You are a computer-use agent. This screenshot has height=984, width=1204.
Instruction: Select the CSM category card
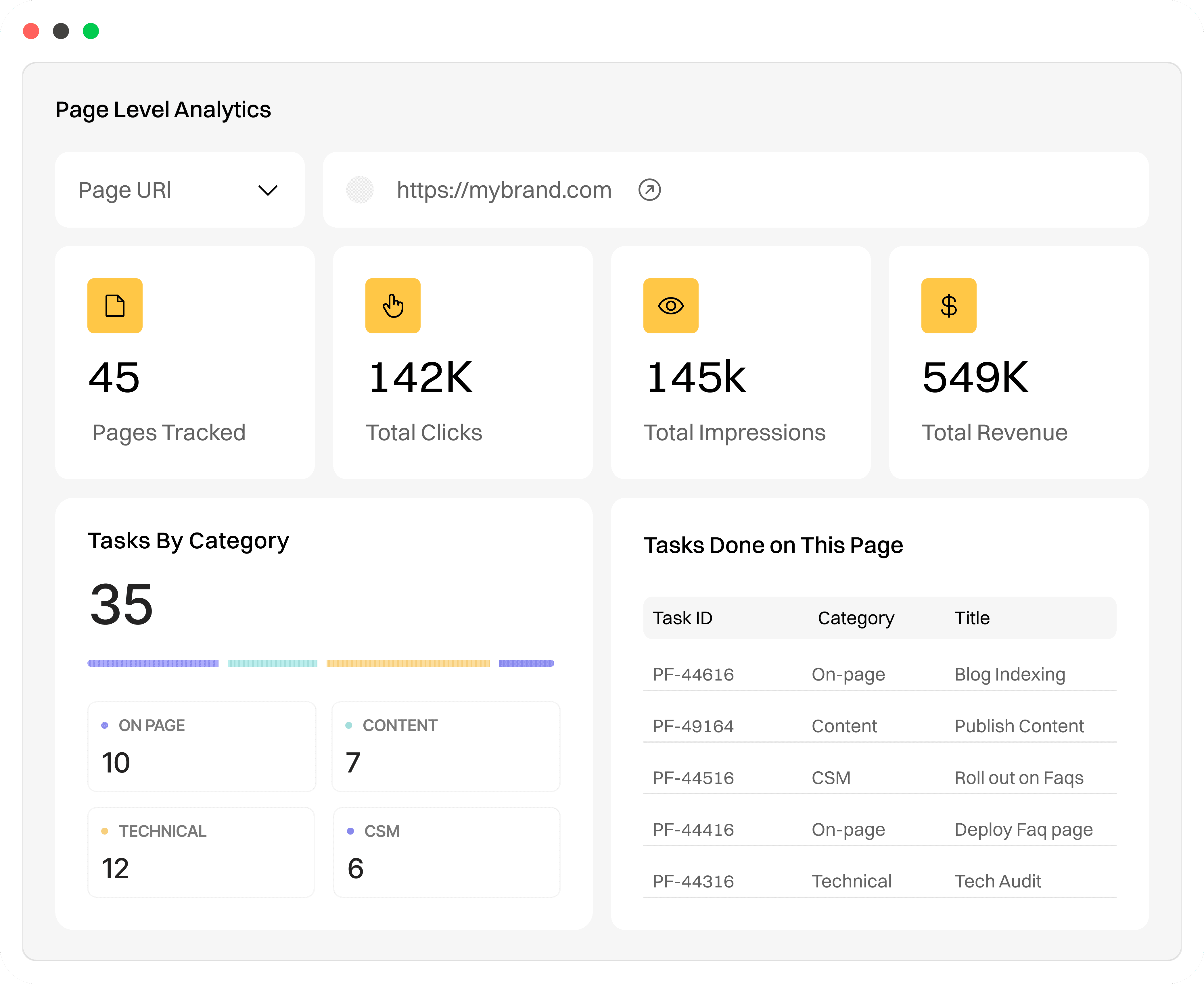coord(446,852)
